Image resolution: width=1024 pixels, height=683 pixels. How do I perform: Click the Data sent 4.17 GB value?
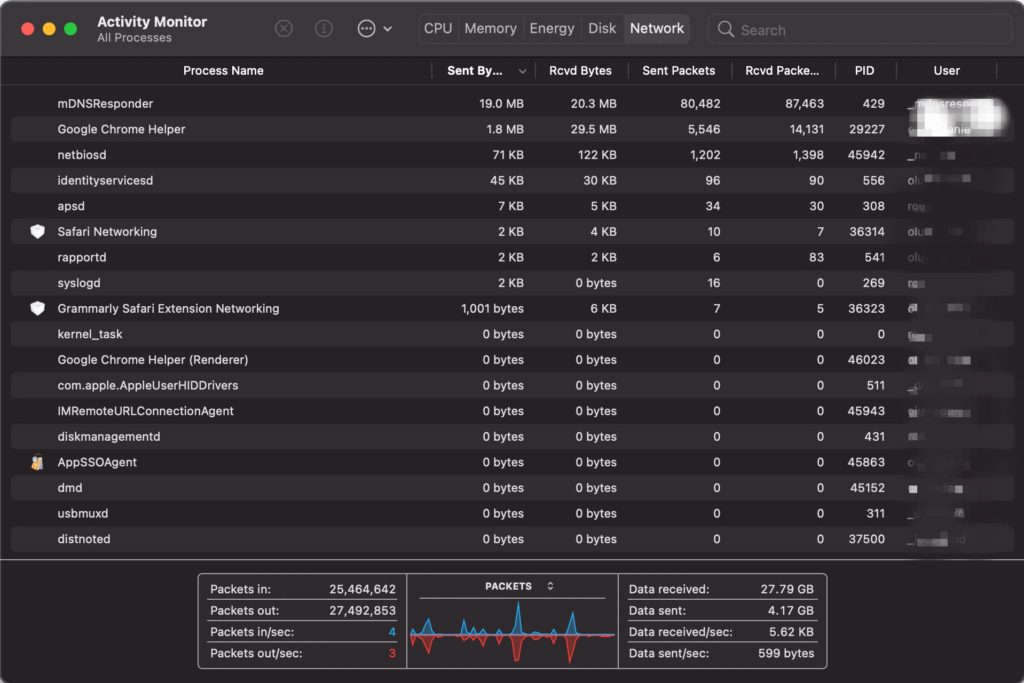[x=790, y=611]
